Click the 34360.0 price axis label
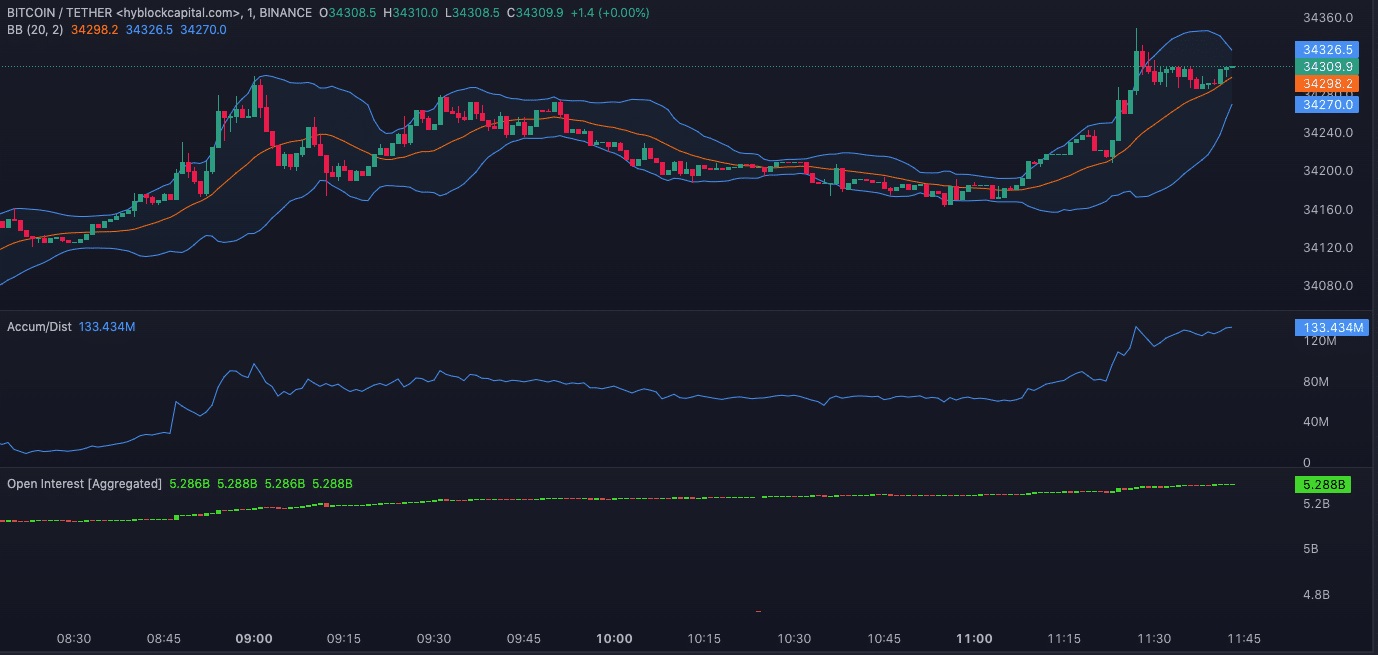Image resolution: width=1378 pixels, height=655 pixels. click(x=1329, y=18)
